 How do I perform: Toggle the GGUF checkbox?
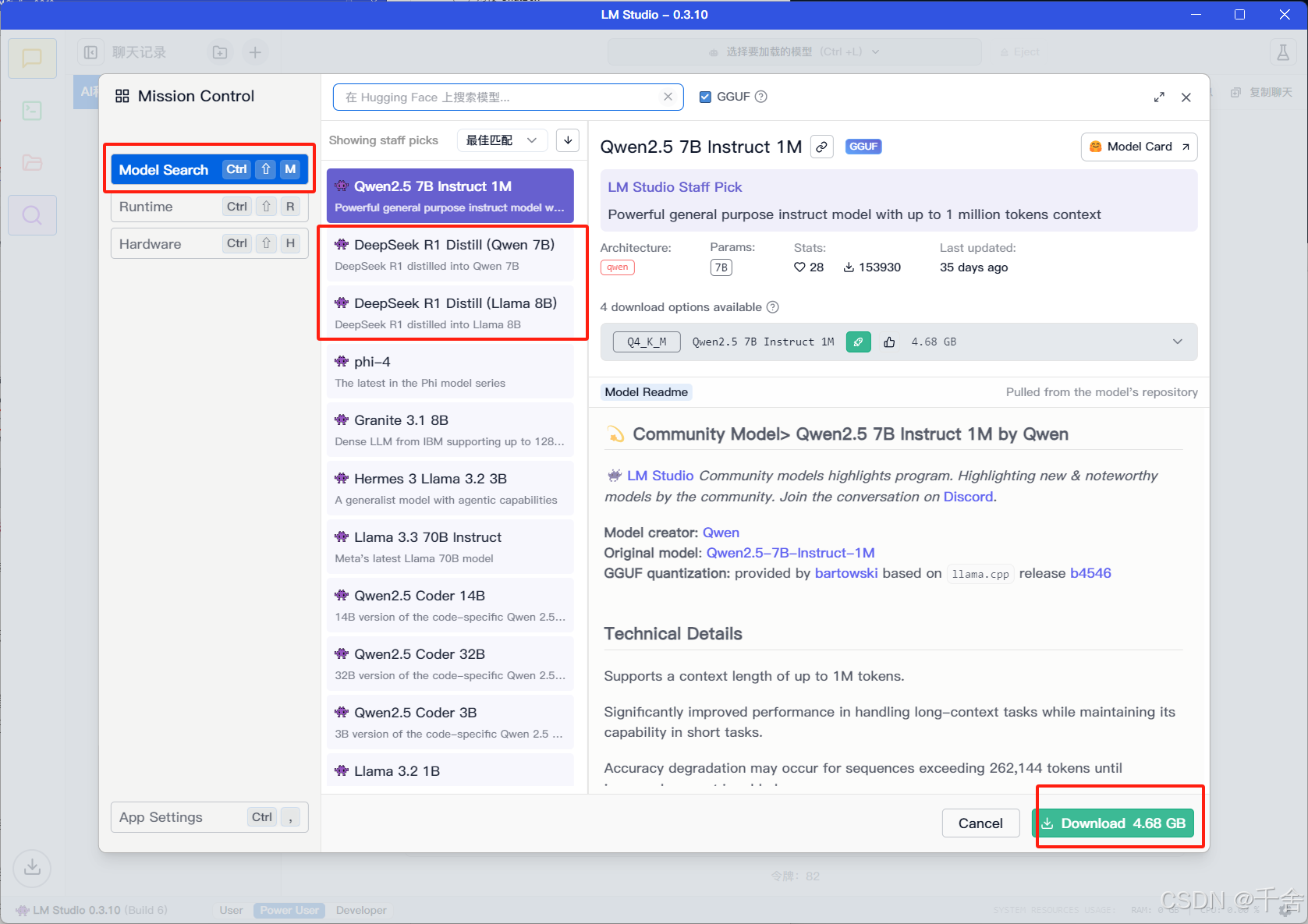click(x=705, y=97)
